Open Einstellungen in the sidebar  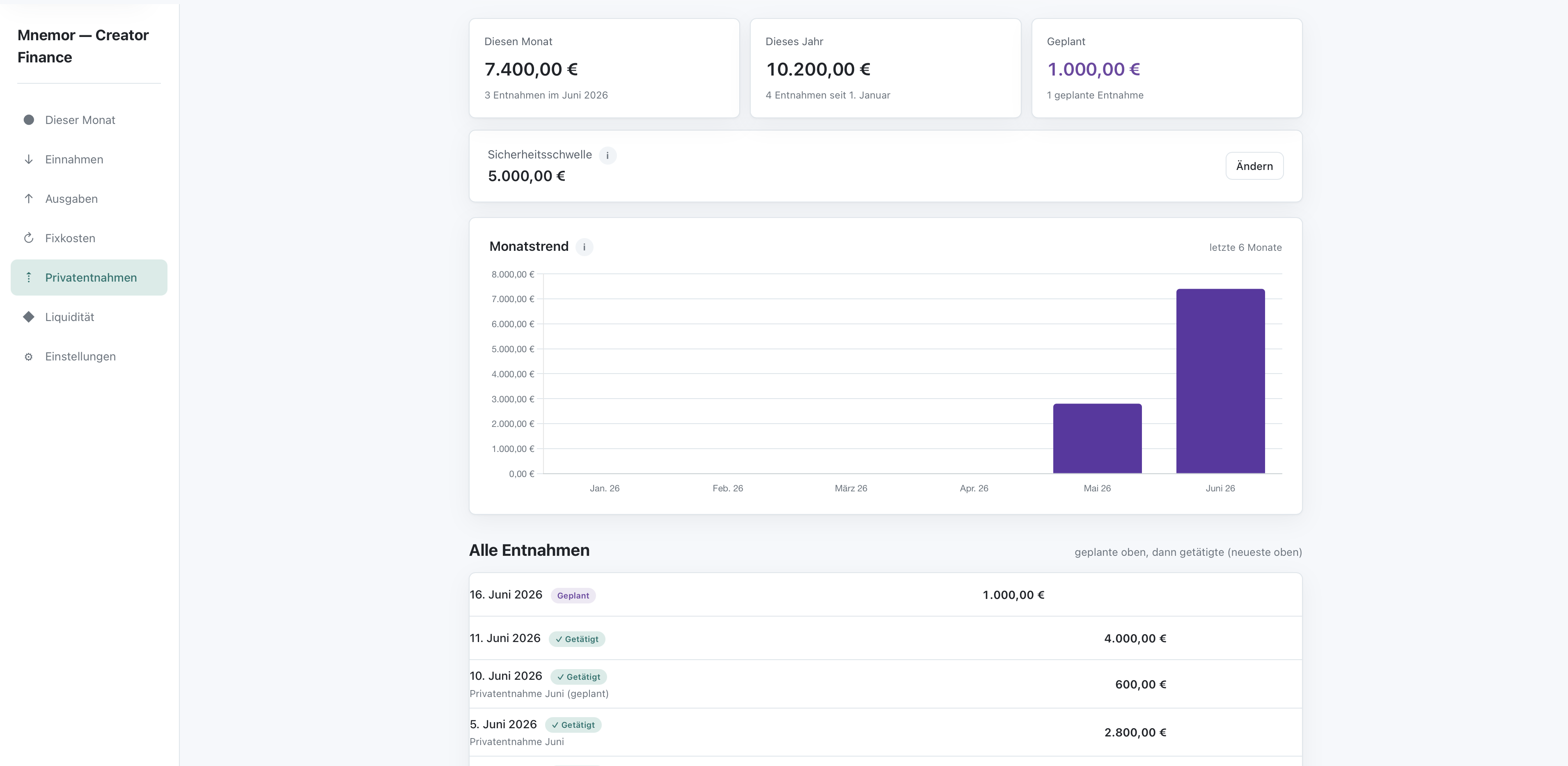click(x=89, y=356)
